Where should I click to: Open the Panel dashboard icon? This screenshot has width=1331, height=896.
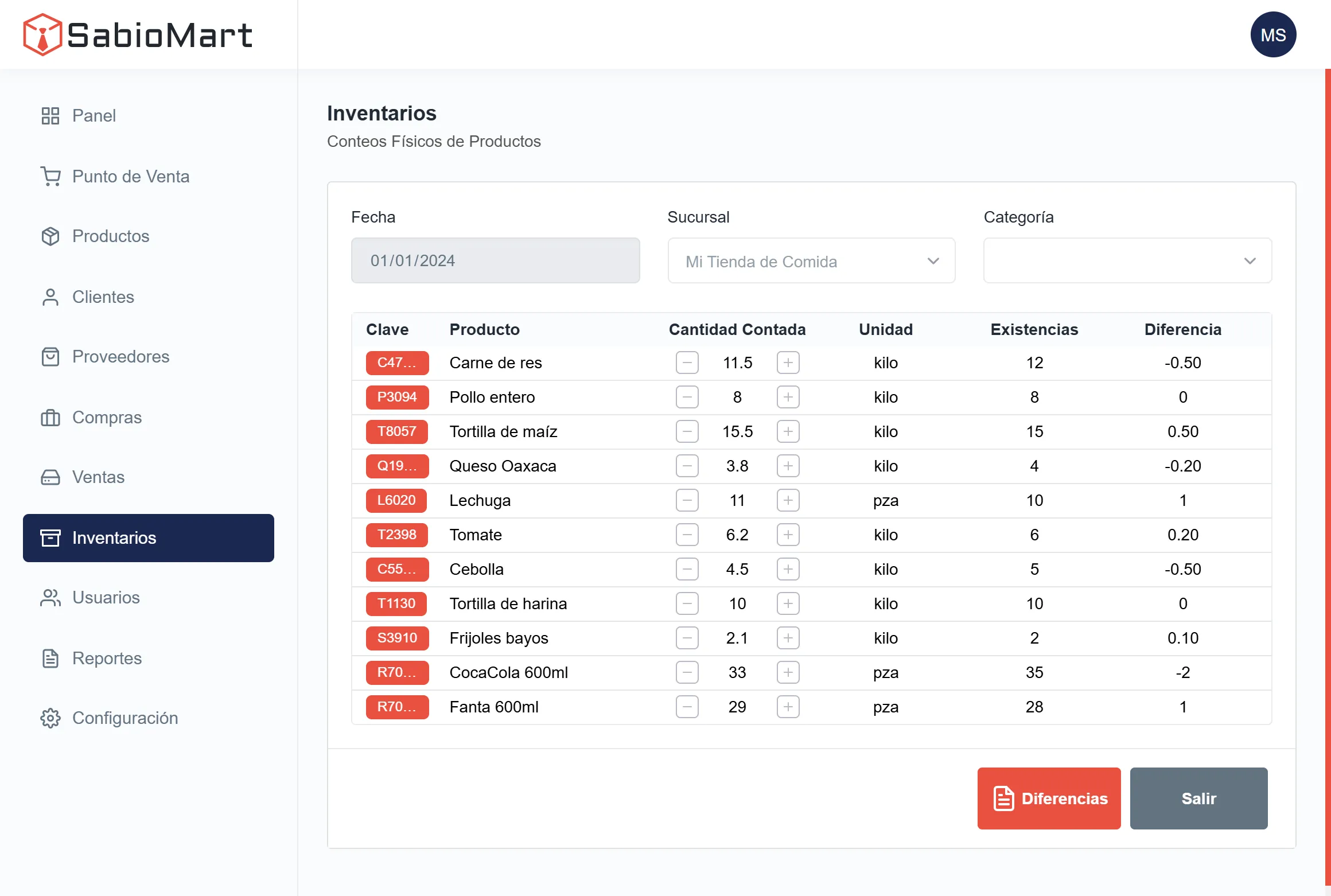[50, 116]
